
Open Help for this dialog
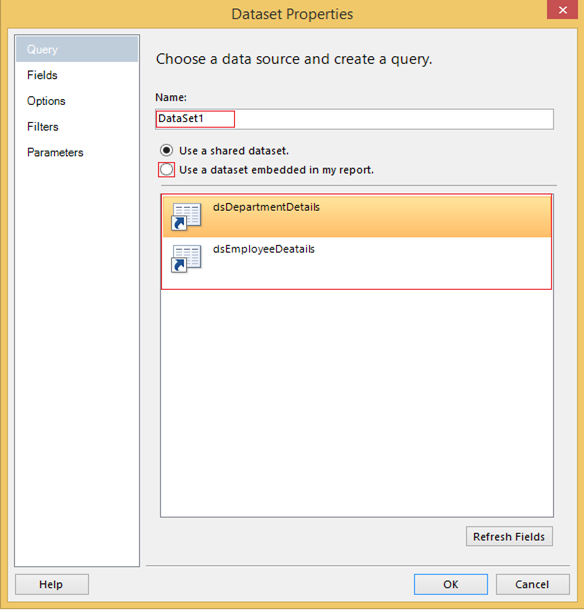[x=52, y=584]
